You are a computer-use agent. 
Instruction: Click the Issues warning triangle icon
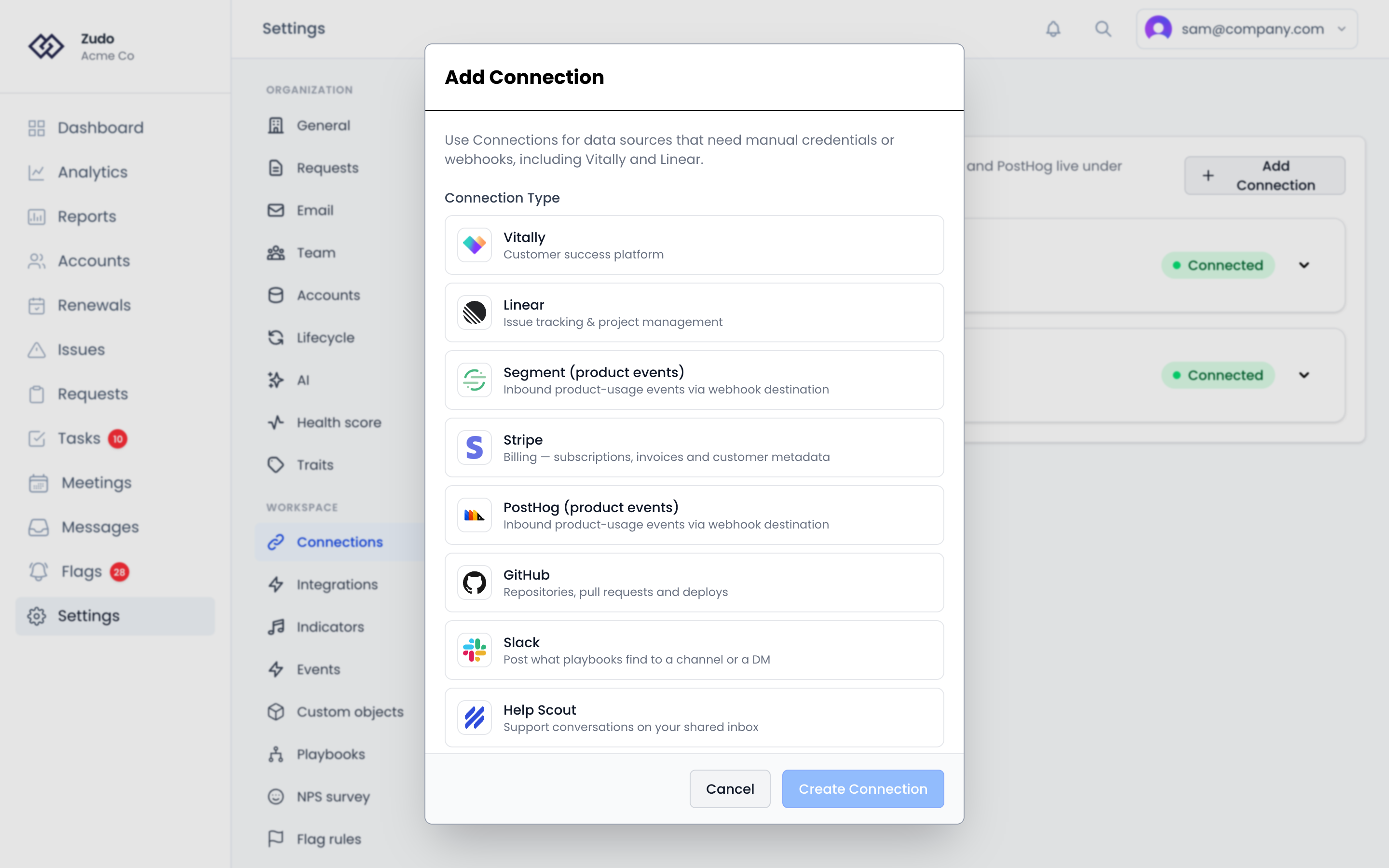click(37, 350)
